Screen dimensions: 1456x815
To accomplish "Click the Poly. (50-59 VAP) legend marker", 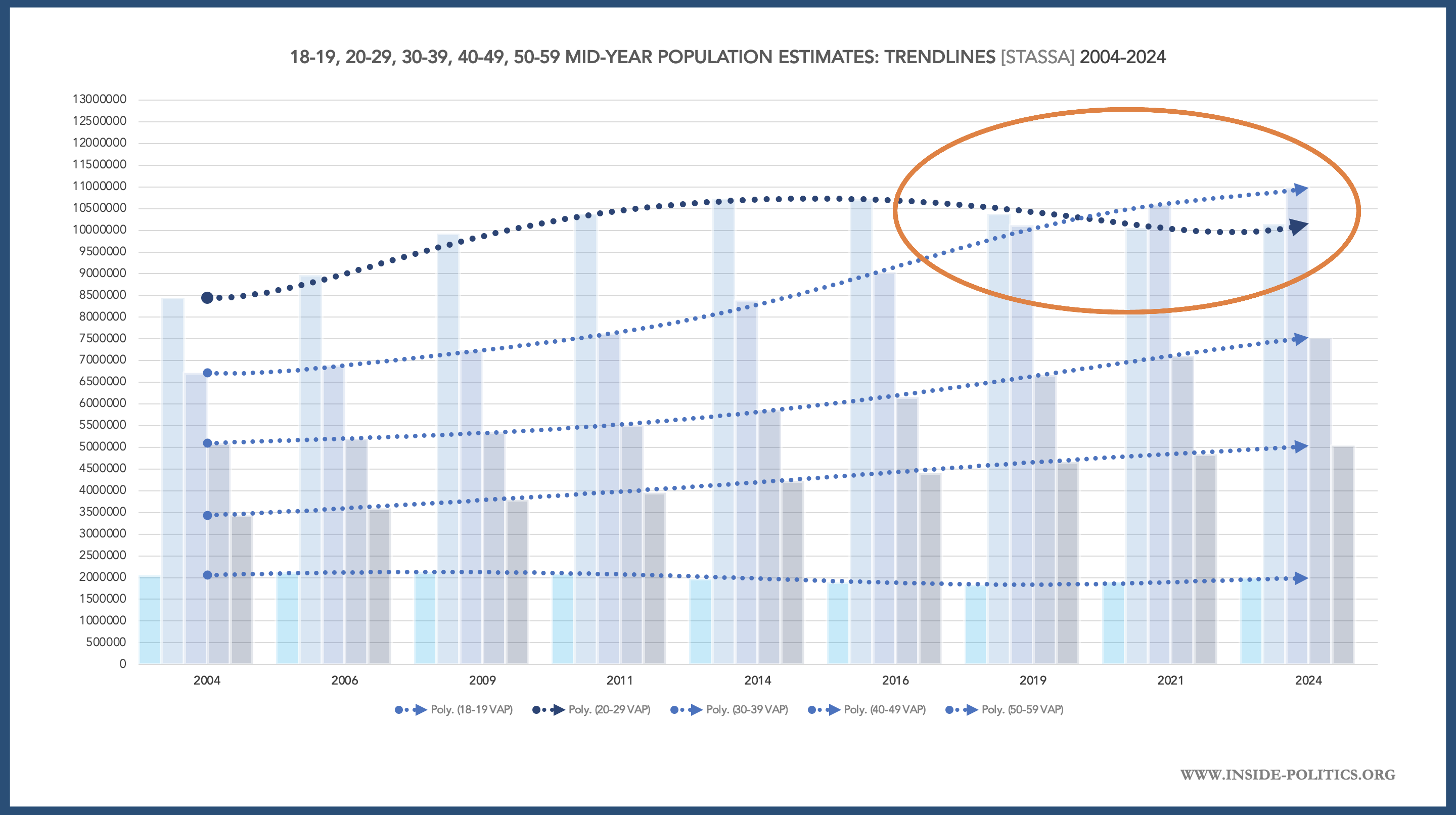I will click(962, 710).
